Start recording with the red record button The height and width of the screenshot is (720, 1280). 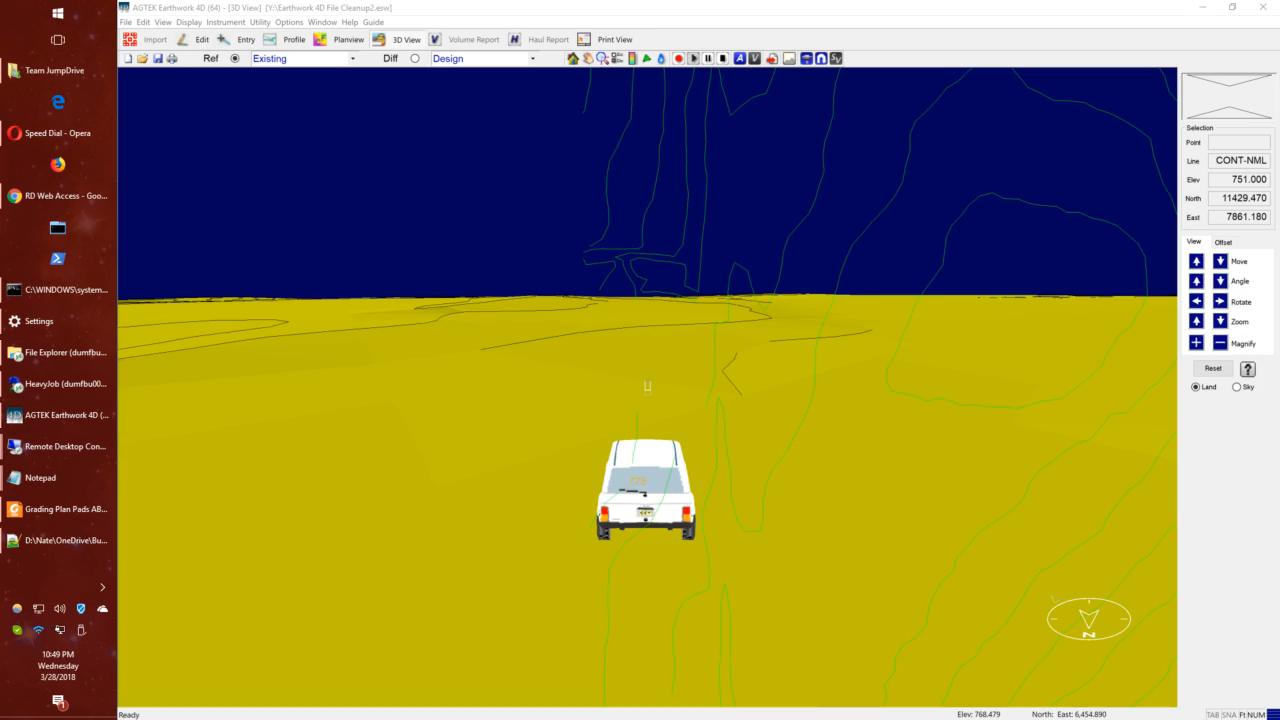678,58
